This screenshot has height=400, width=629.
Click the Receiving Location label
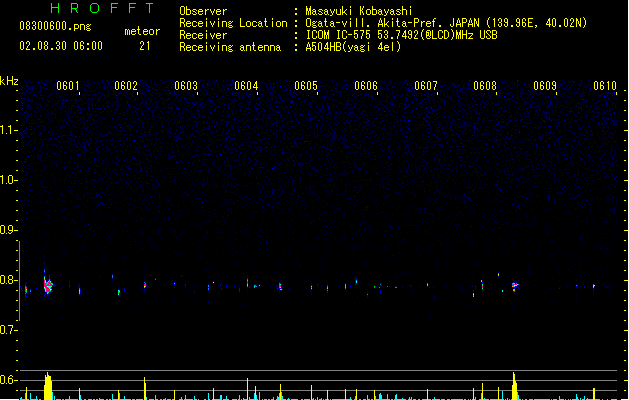coord(233,23)
